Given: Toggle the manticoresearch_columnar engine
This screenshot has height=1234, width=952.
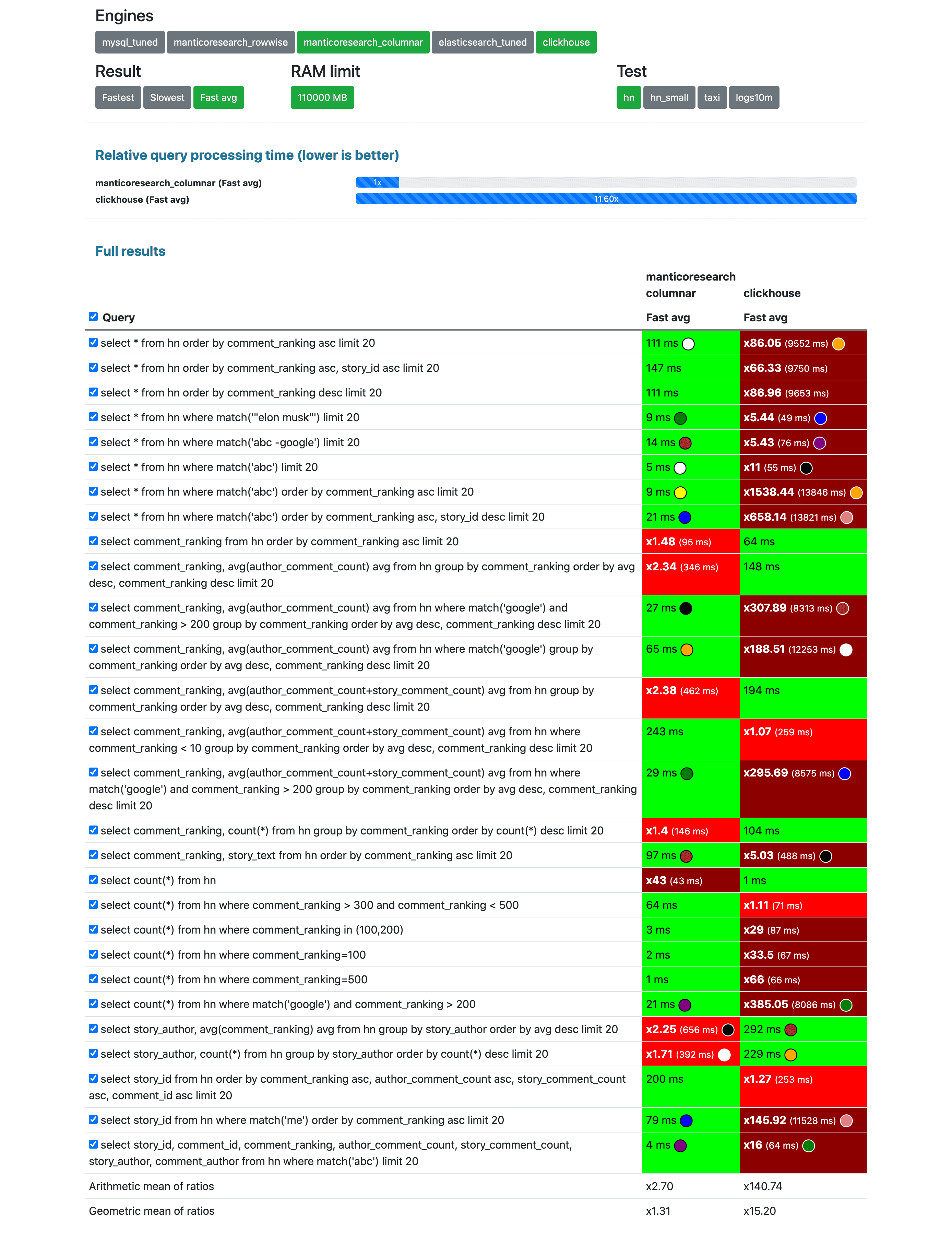Looking at the screenshot, I should point(363,43).
